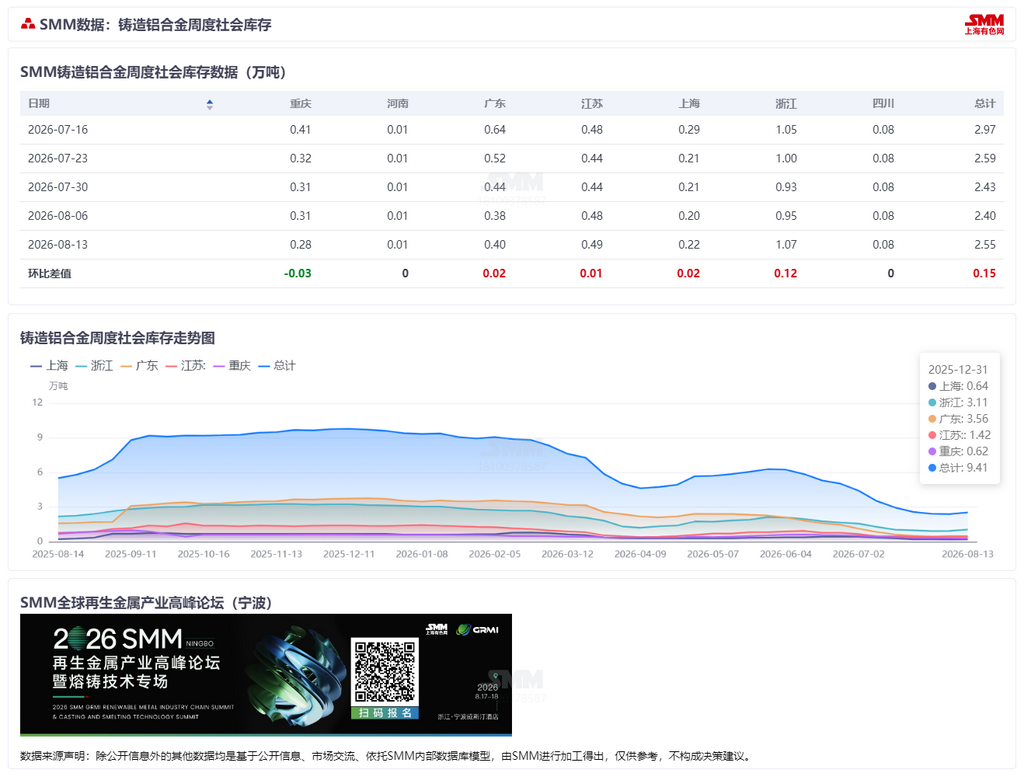1024x777 pixels.
Task: Click the SMM全球再生金属产业高峰论坛 heading
Action: pos(146,602)
